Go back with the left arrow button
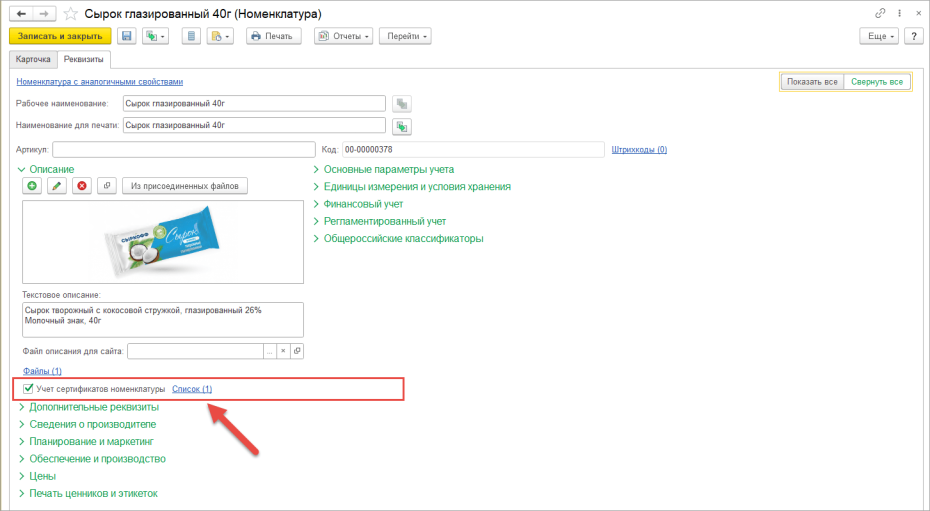 (x=21, y=13)
